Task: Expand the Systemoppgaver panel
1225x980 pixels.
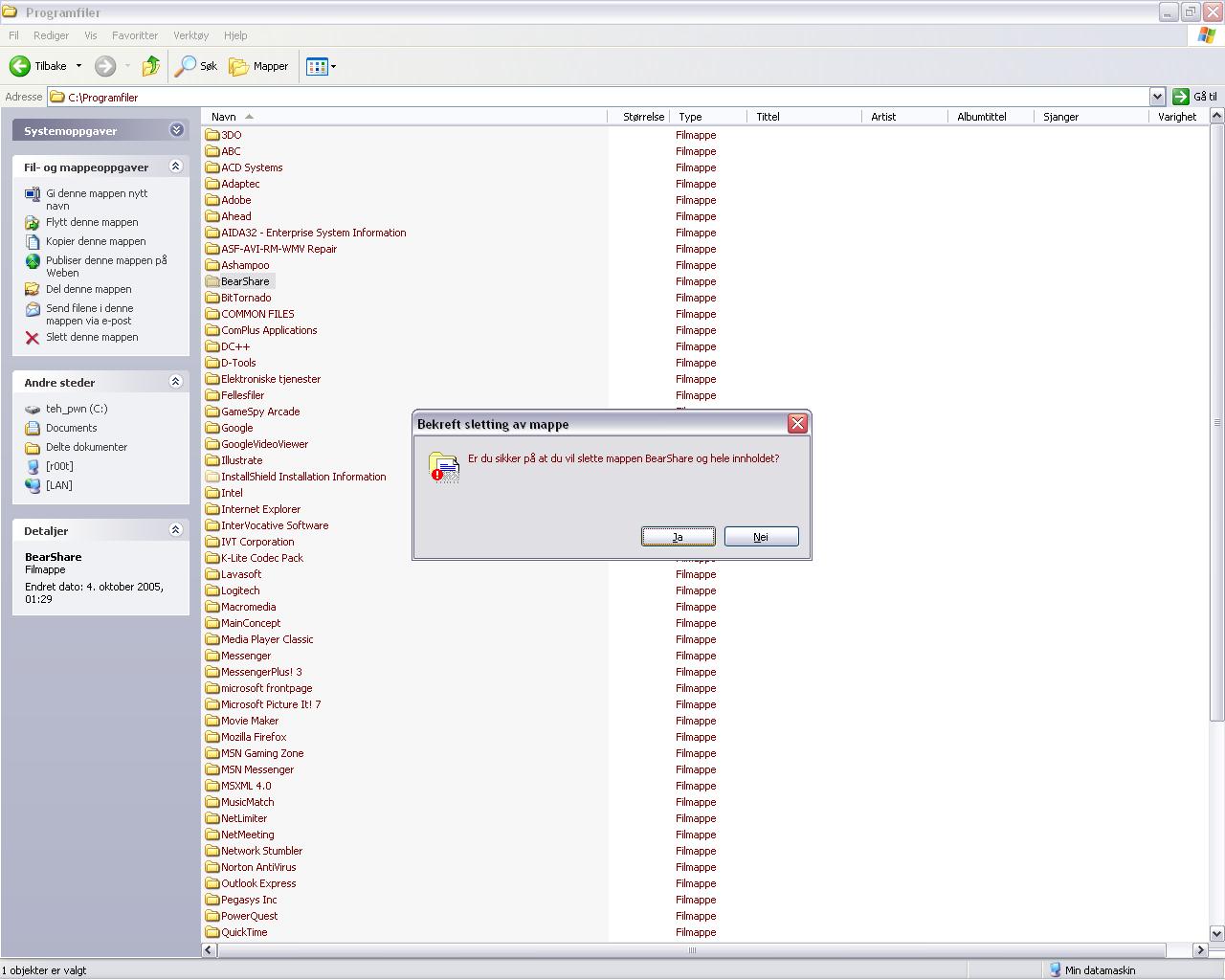Action: 176,130
